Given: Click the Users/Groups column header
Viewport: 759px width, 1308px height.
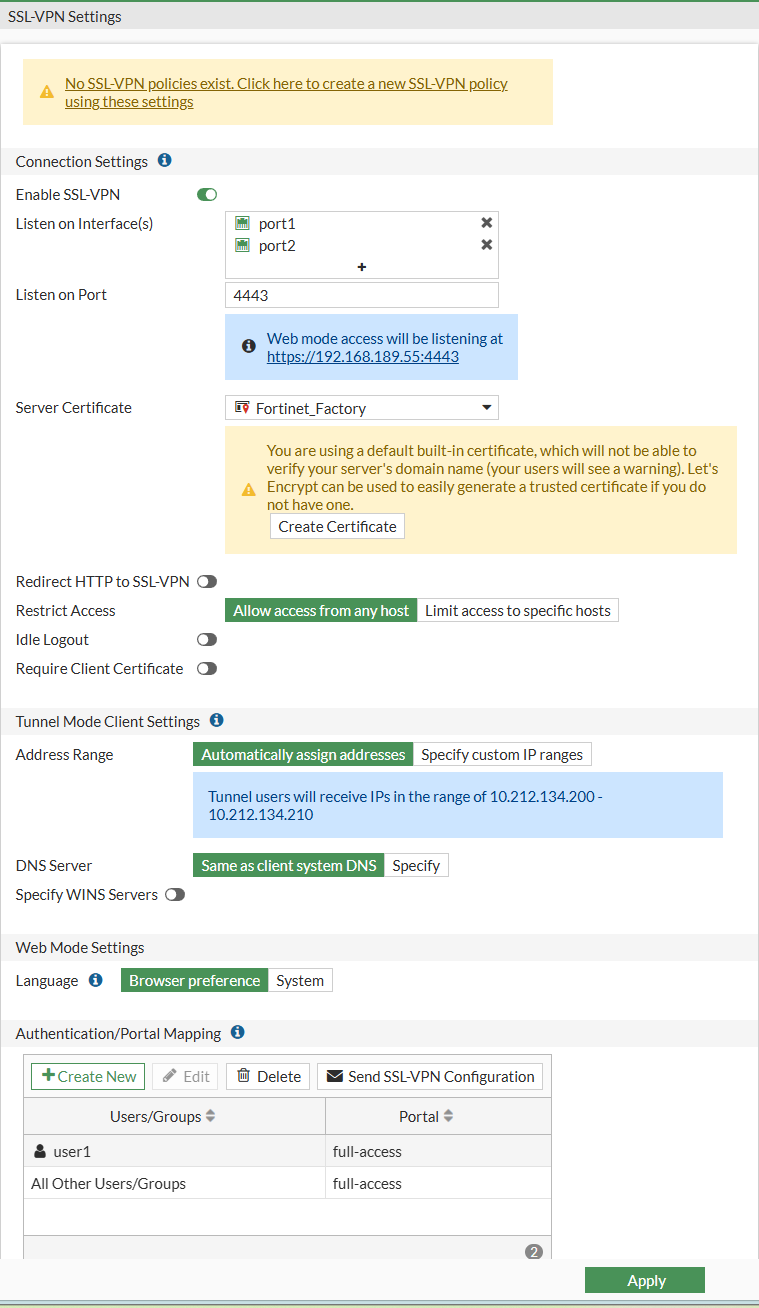Looking at the screenshot, I should coord(175,1116).
